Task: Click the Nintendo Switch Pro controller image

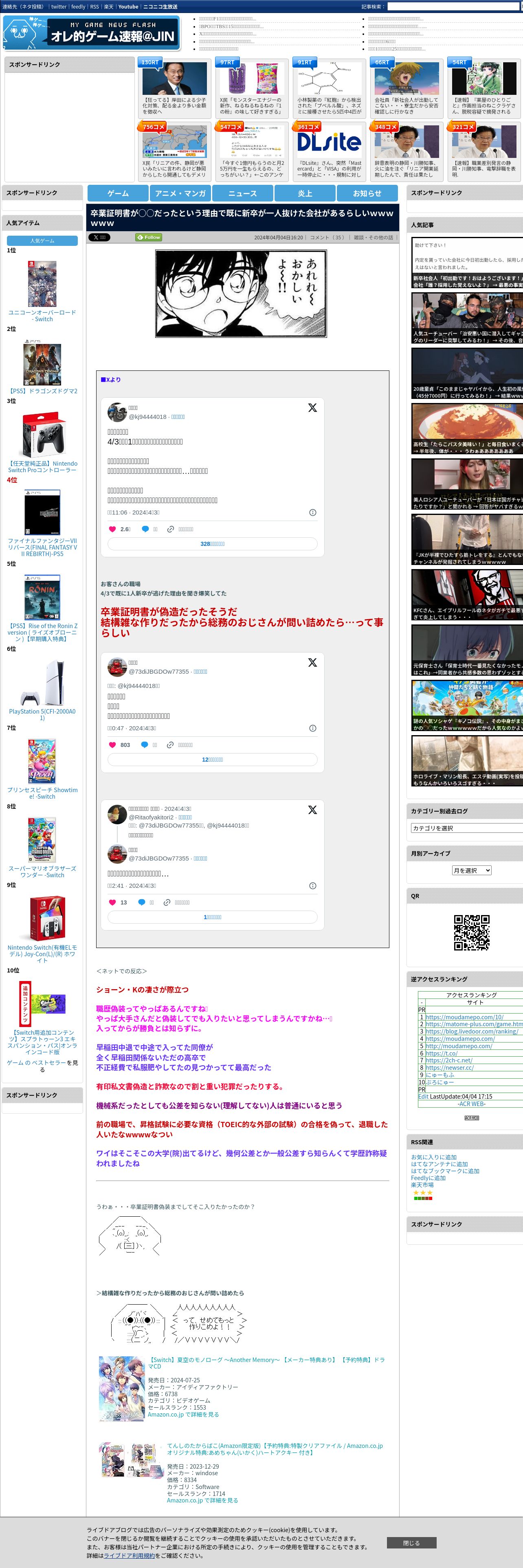Action: pyautogui.click(x=42, y=435)
